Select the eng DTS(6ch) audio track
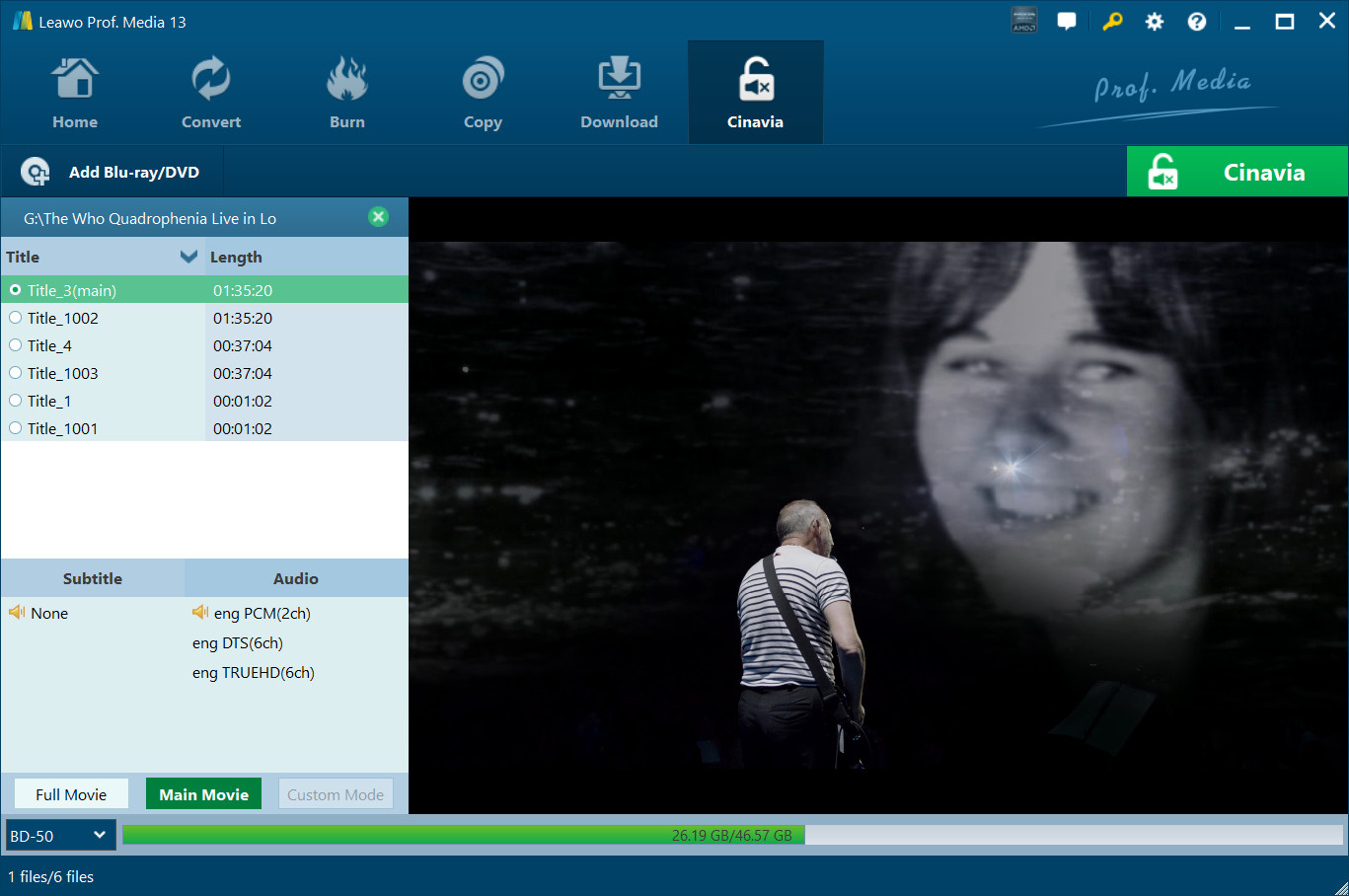The image size is (1349, 896). coord(238,643)
